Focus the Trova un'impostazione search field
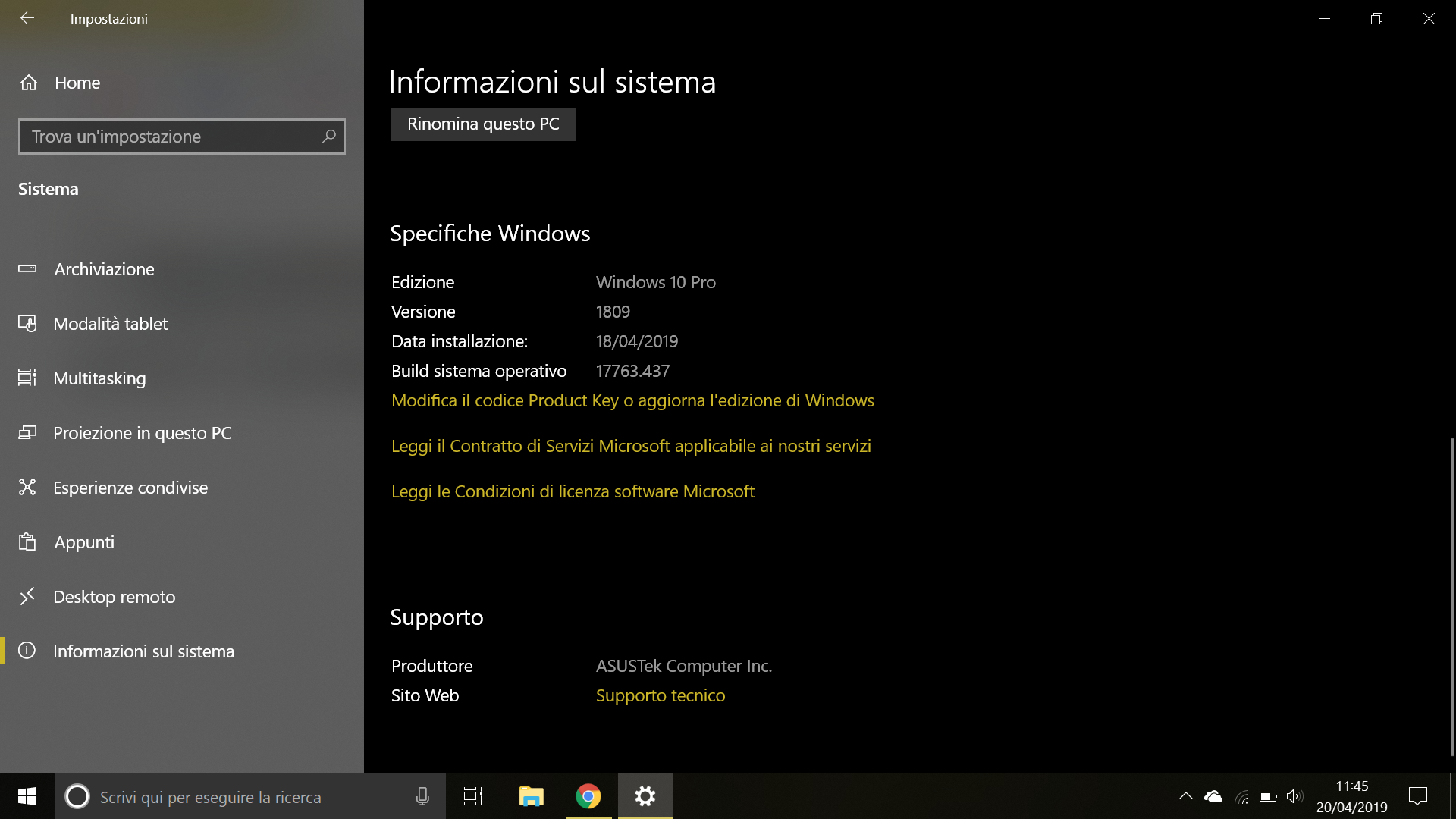This screenshot has width=1456, height=819. 182,136
